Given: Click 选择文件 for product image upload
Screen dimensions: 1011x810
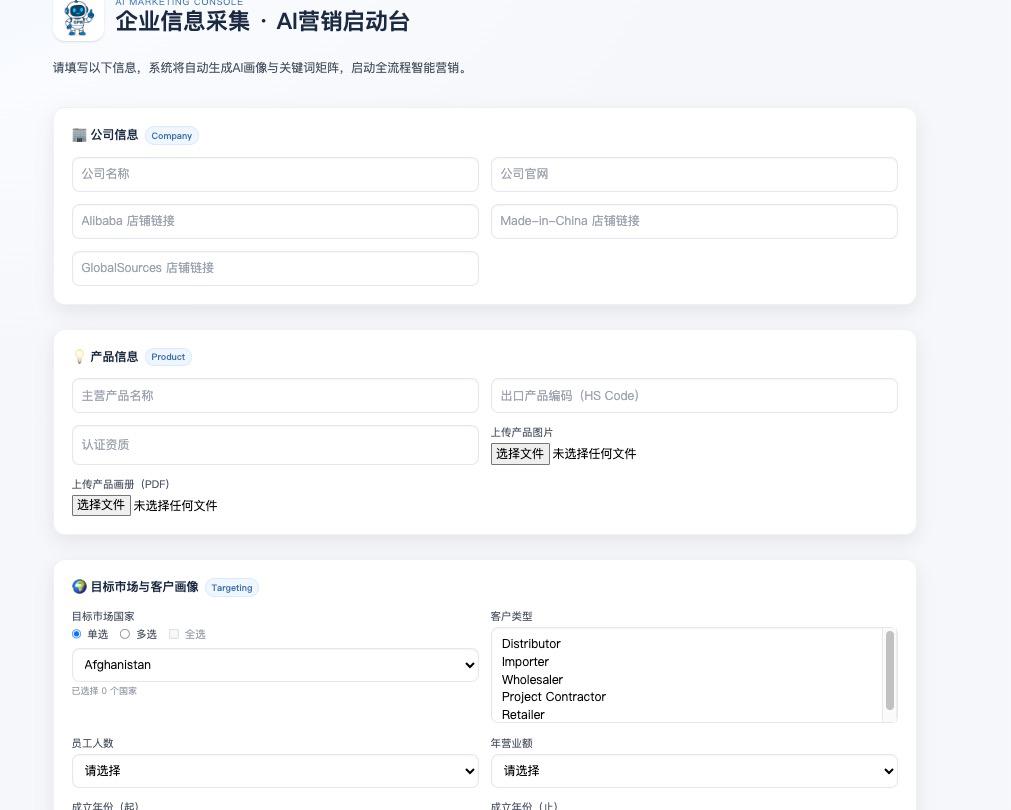Looking at the screenshot, I should point(520,454).
